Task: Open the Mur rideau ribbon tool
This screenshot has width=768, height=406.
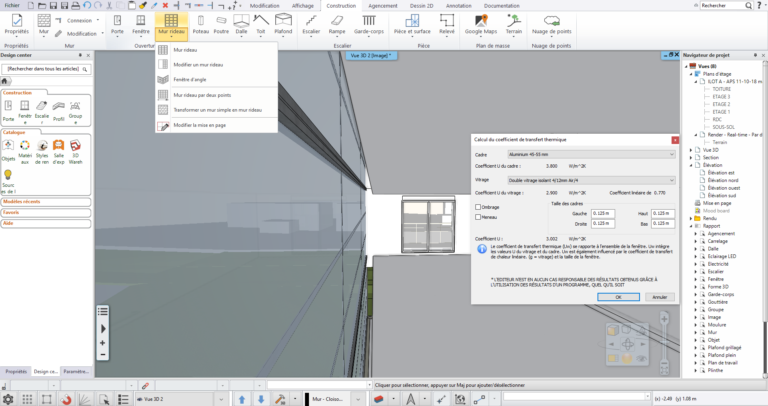Action: pyautogui.click(x=171, y=25)
